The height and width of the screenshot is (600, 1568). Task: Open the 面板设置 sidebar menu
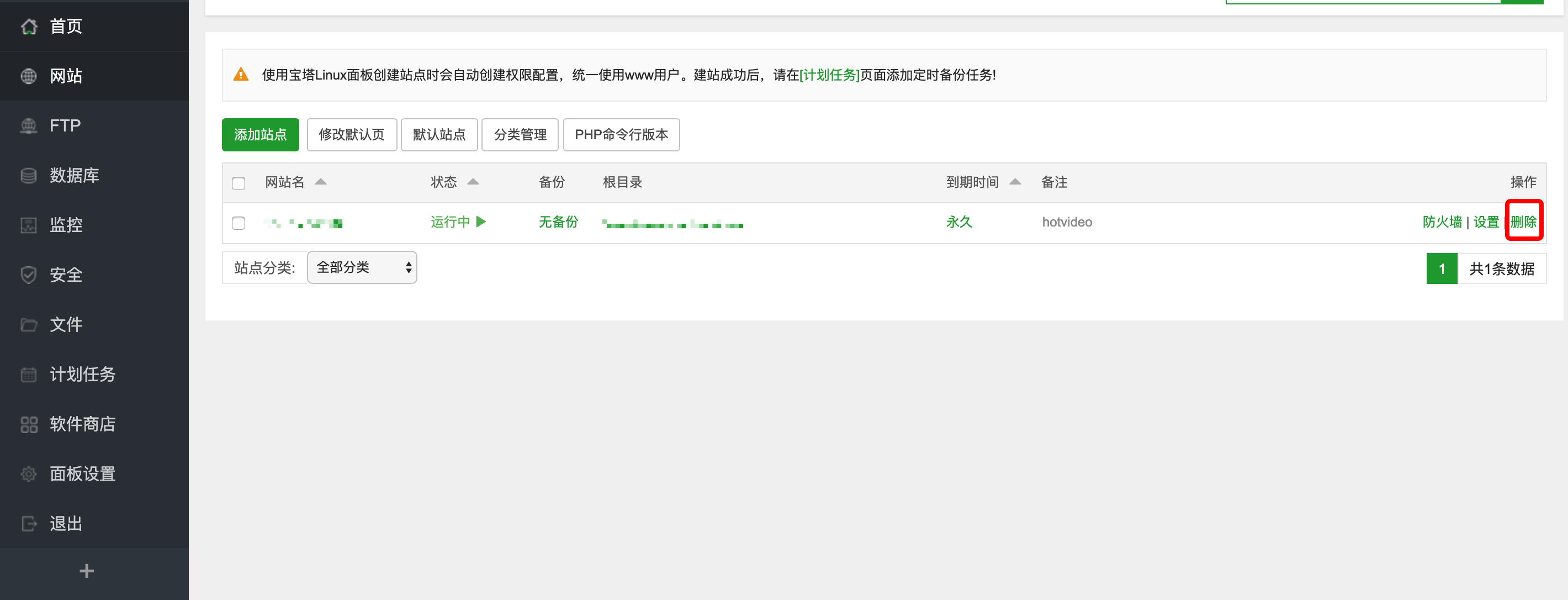pyautogui.click(x=82, y=473)
